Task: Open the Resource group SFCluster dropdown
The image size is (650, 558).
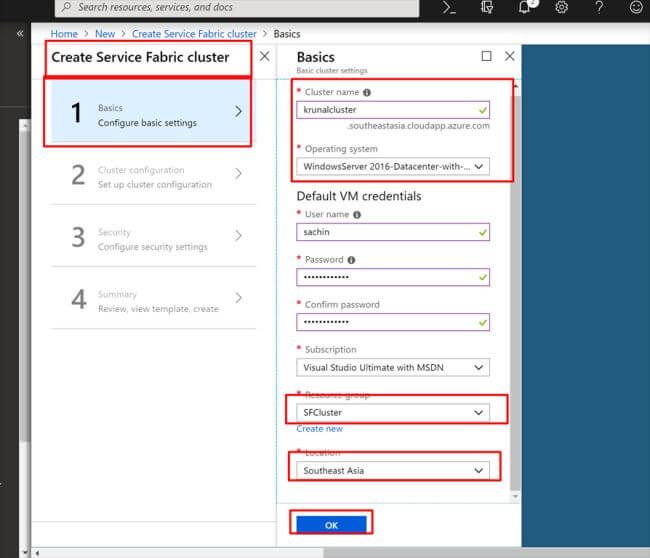Action: pos(393,412)
